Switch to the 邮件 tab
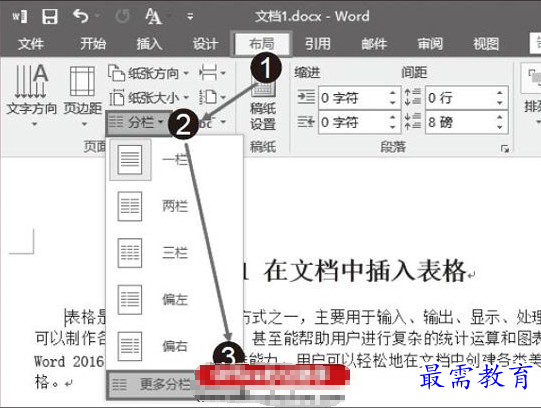The image size is (541, 408). 374,44
